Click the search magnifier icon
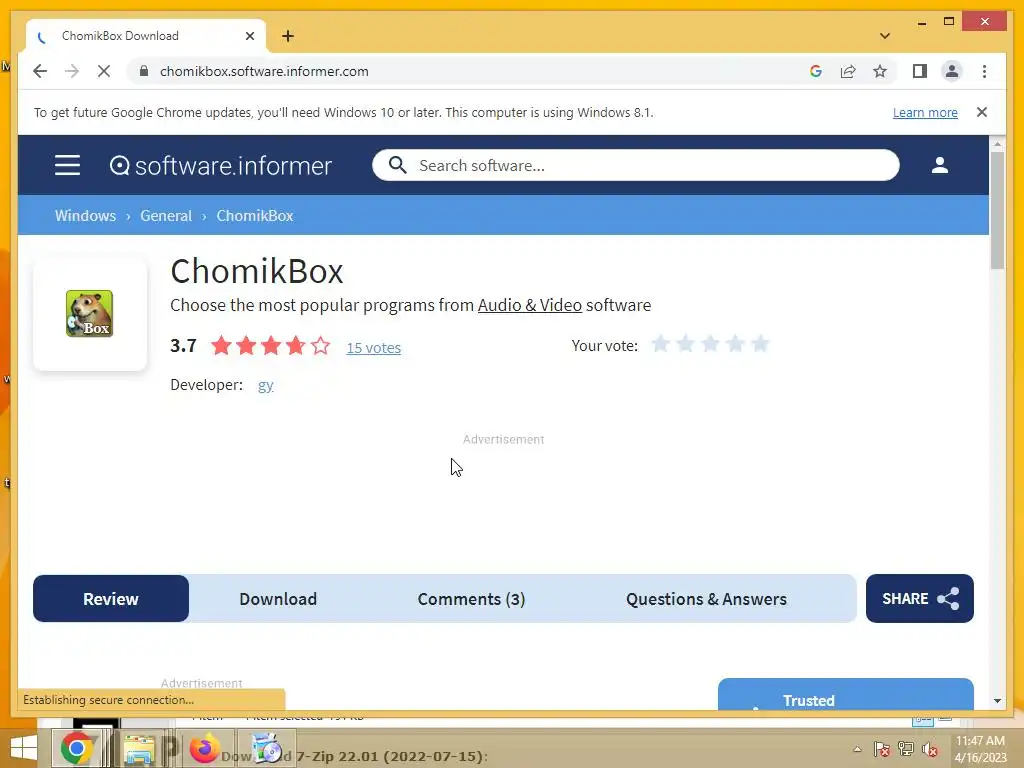The height and width of the screenshot is (768, 1024). [x=398, y=165]
